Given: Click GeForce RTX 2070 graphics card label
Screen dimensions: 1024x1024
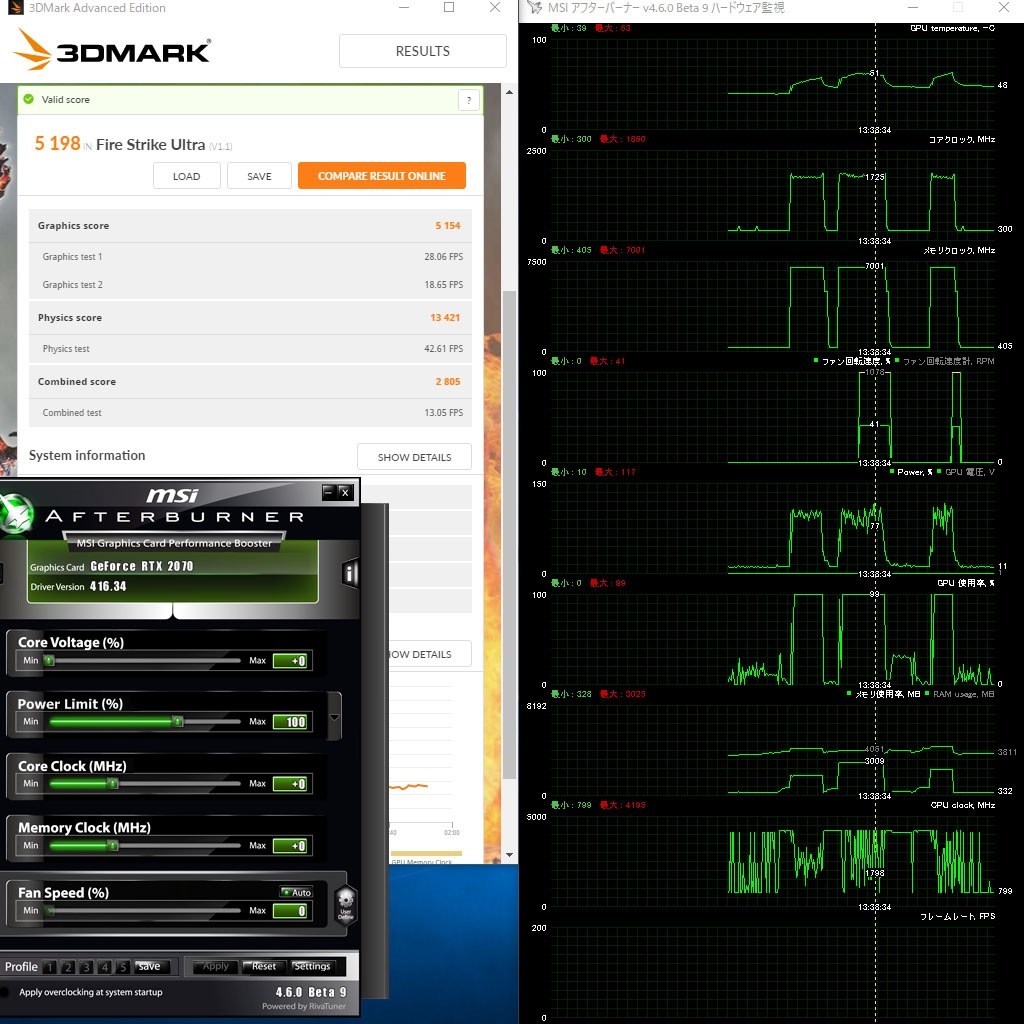Looking at the screenshot, I should pyautogui.click(x=142, y=566).
